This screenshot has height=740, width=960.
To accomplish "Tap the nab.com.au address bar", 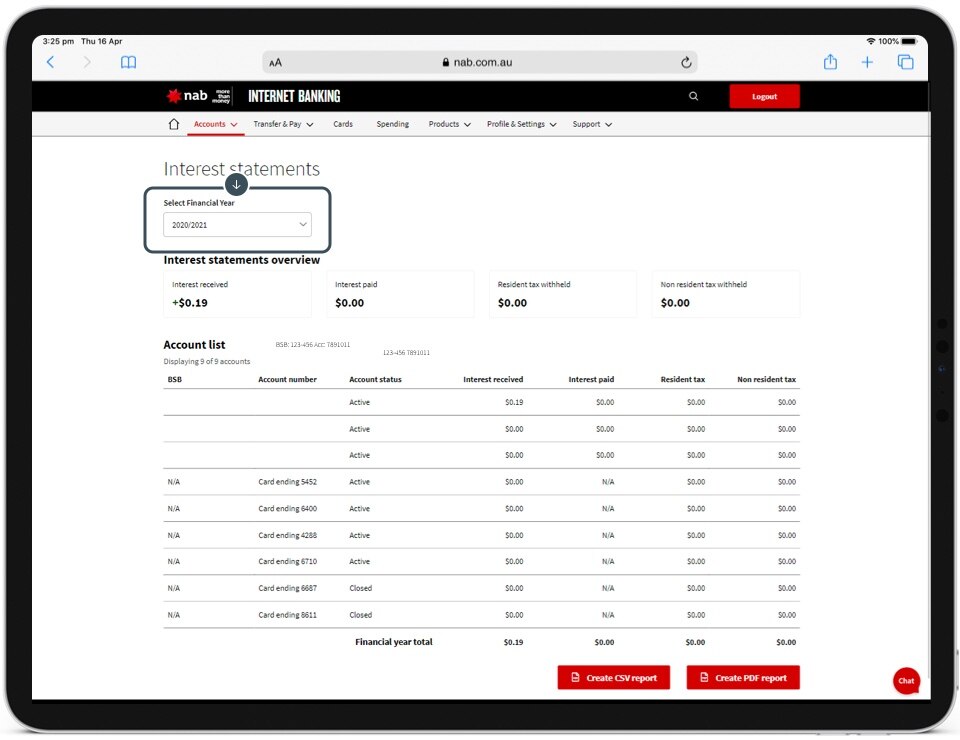I will tap(478, 62).
